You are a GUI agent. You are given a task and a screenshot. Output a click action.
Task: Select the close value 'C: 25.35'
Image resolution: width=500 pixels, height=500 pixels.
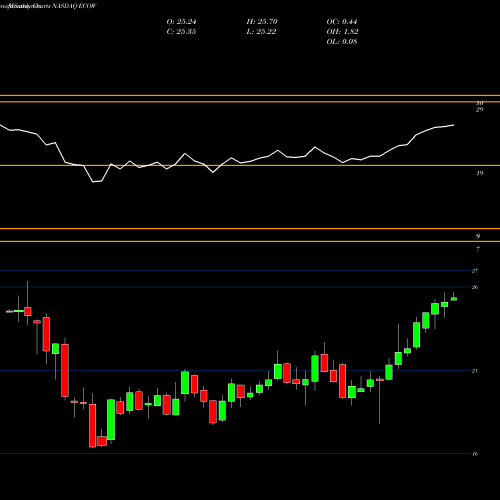pos(181,32)
